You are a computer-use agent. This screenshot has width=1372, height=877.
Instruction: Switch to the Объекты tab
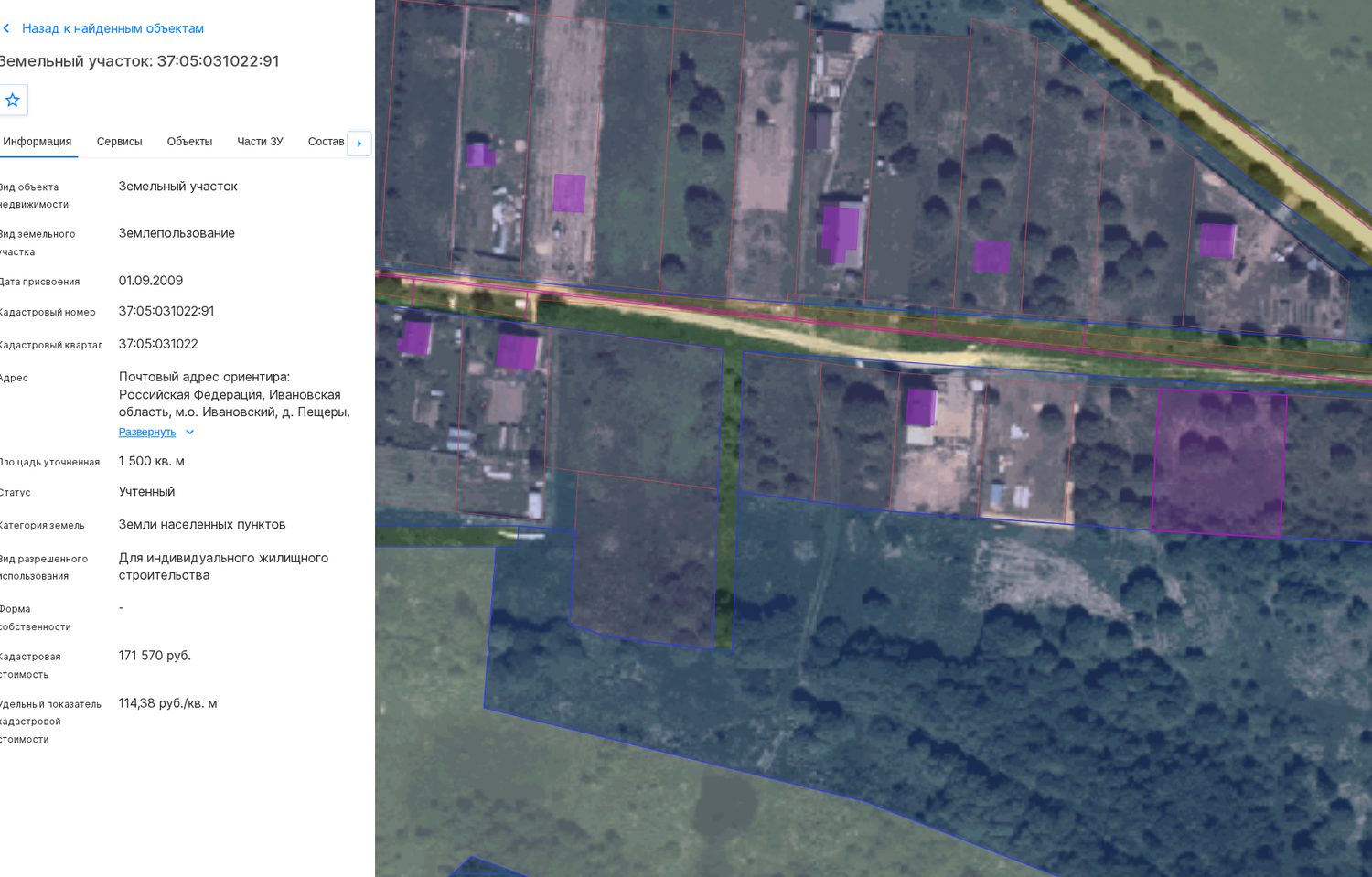189,142
